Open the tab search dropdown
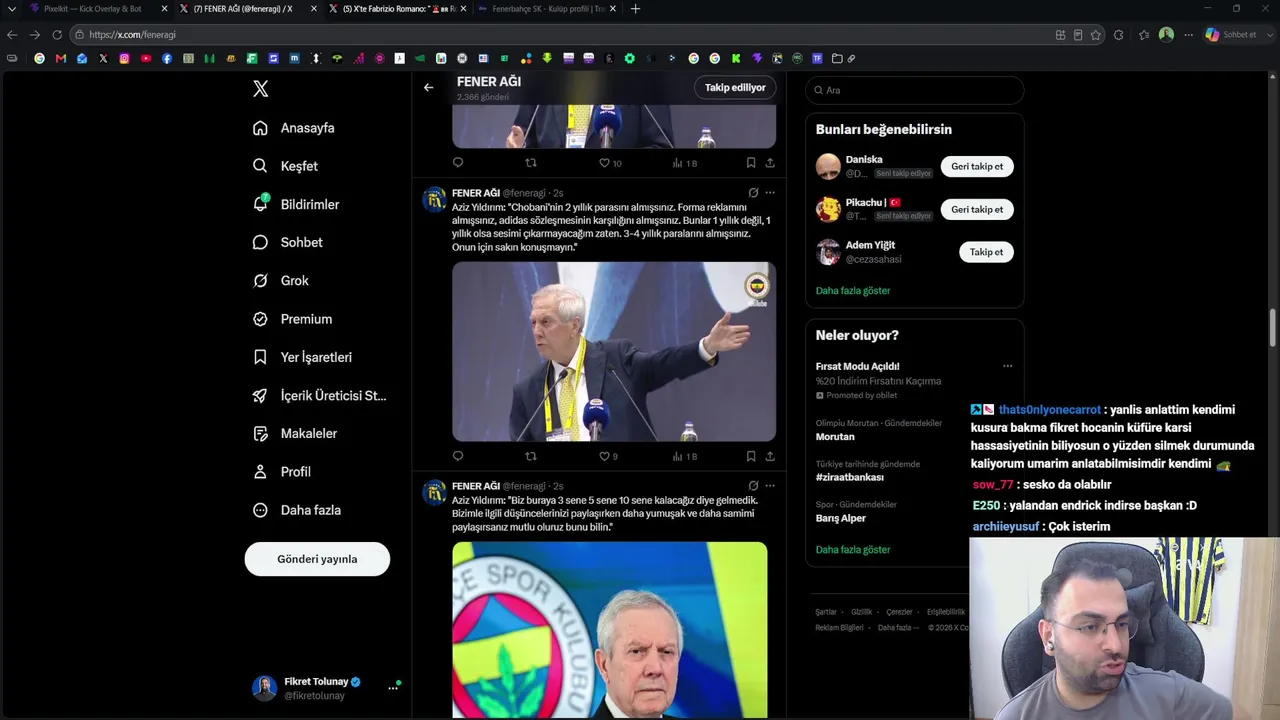Screen dimensions: 1280x720 [11, 9]
